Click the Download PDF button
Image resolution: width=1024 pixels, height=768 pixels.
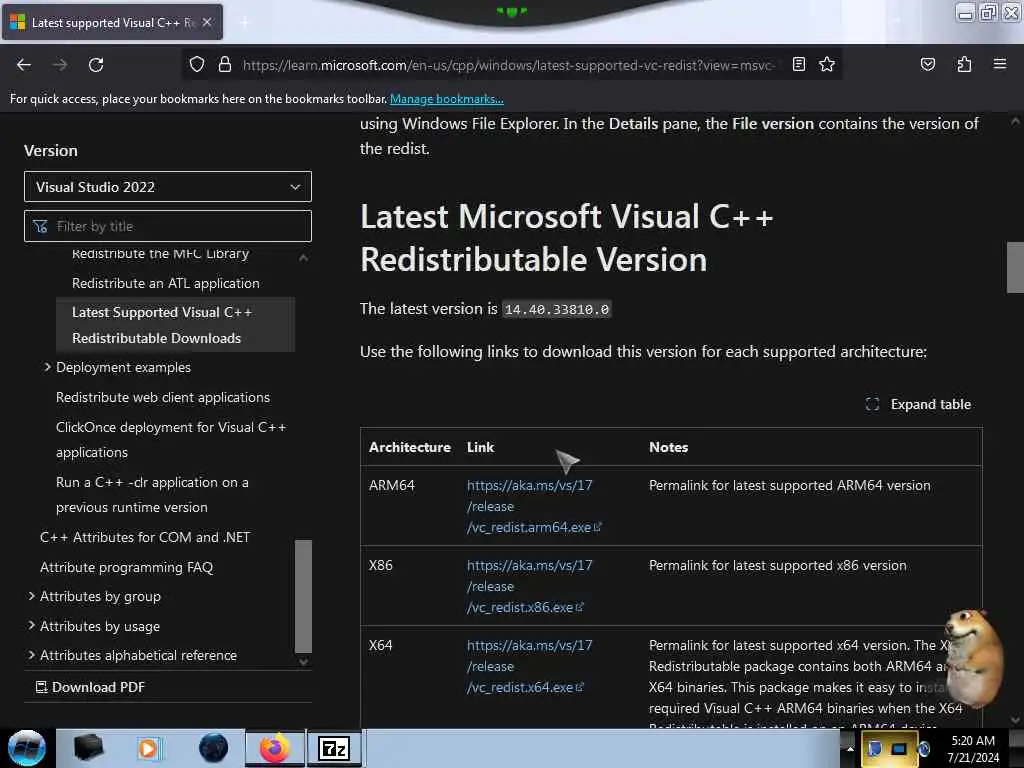coord(90,687)
